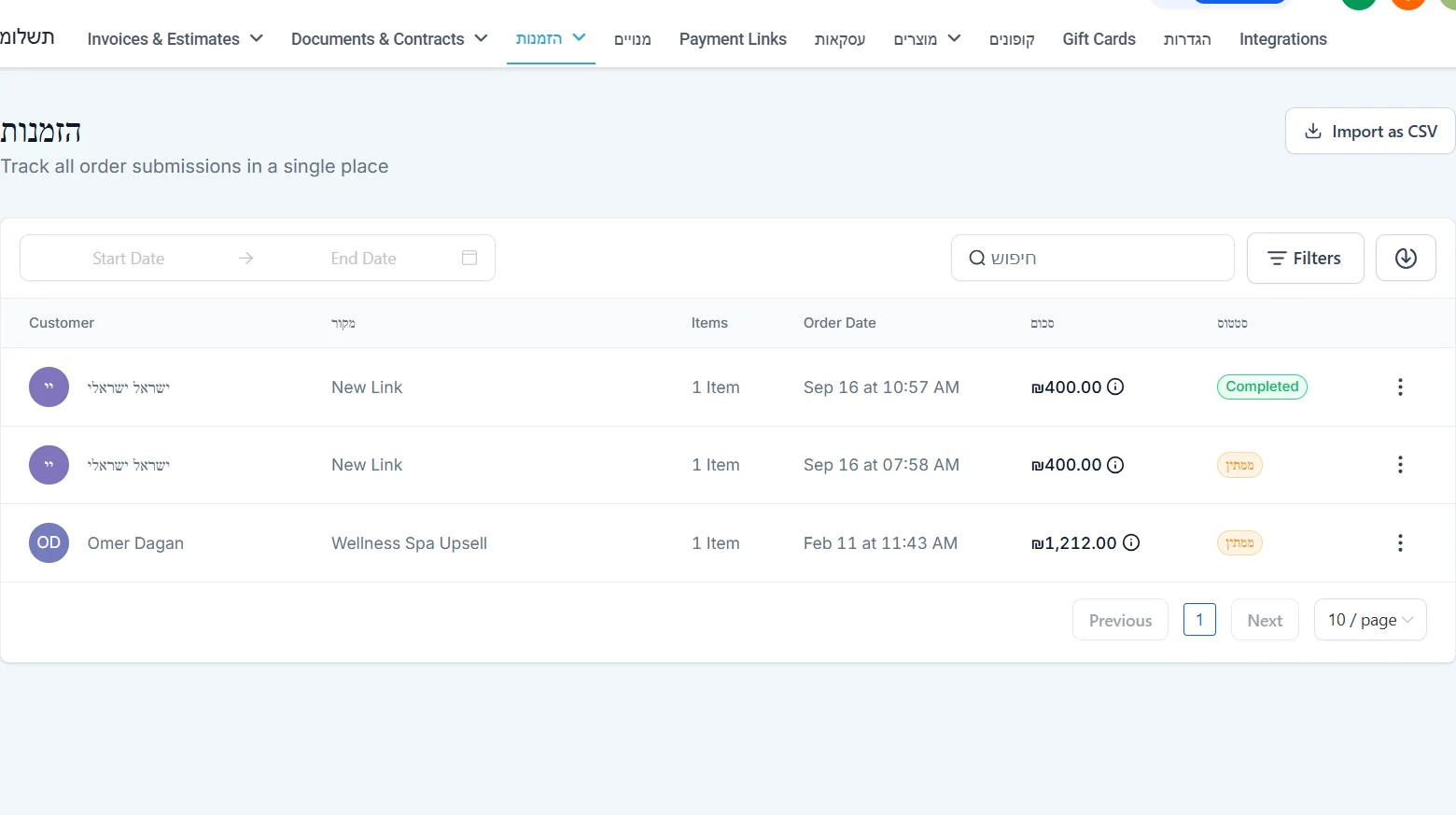1456x815 pixels.
Task: Click pending status badge on Omer Dagan row
Action: [x=1239, y=542]
